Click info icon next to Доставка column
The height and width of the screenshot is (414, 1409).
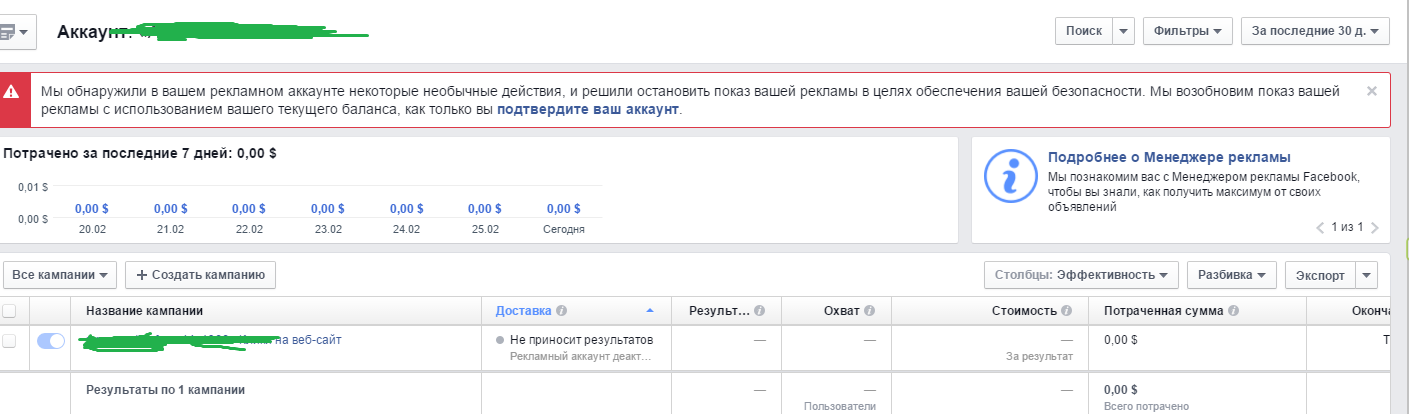coord(562,311)
